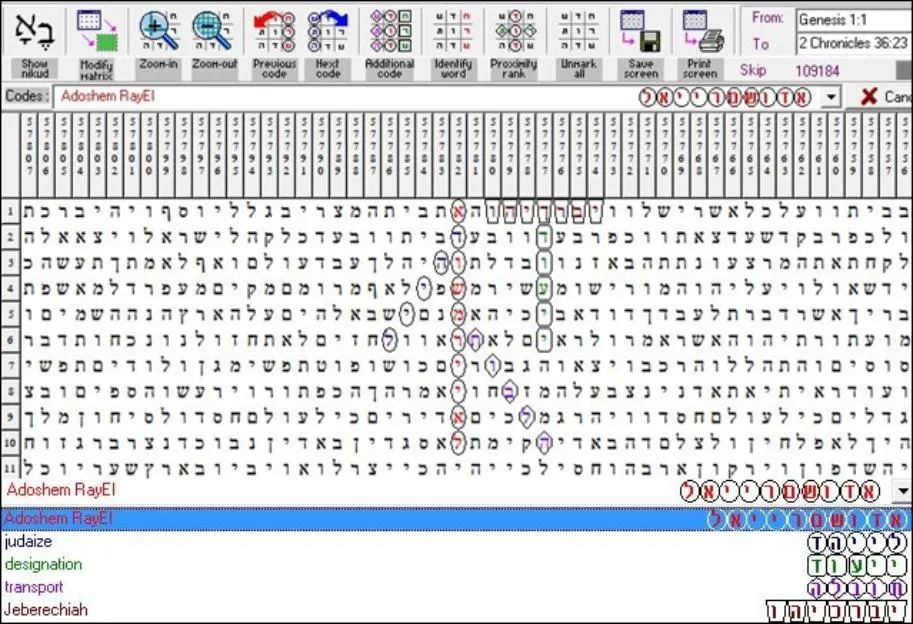Click the red Adoshem RayEl label above list
913x624 pixels.
click(x=62, y=490)
